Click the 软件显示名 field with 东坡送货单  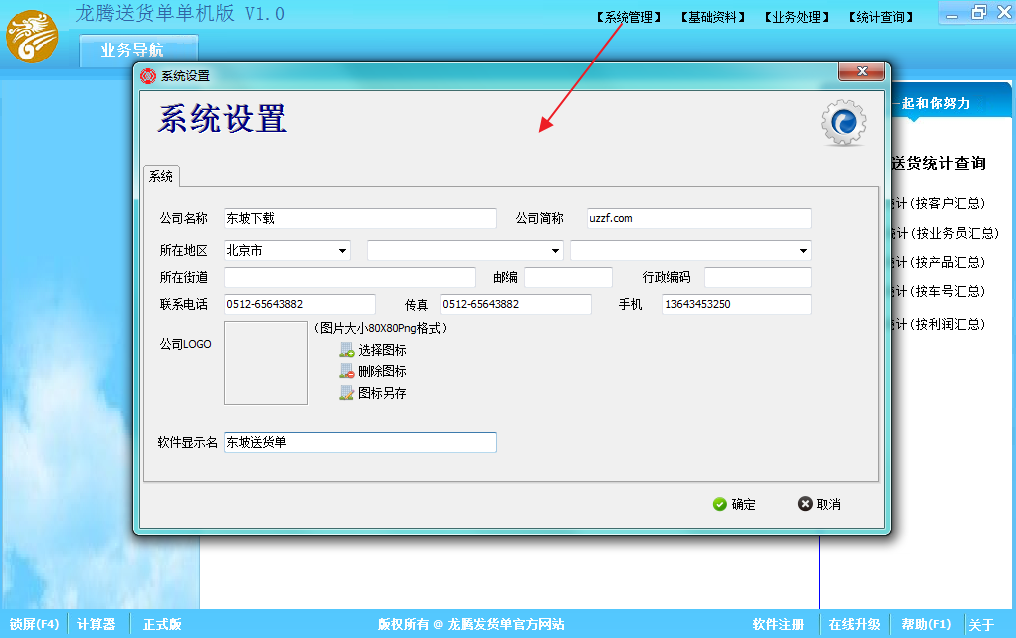pos(360,442)
